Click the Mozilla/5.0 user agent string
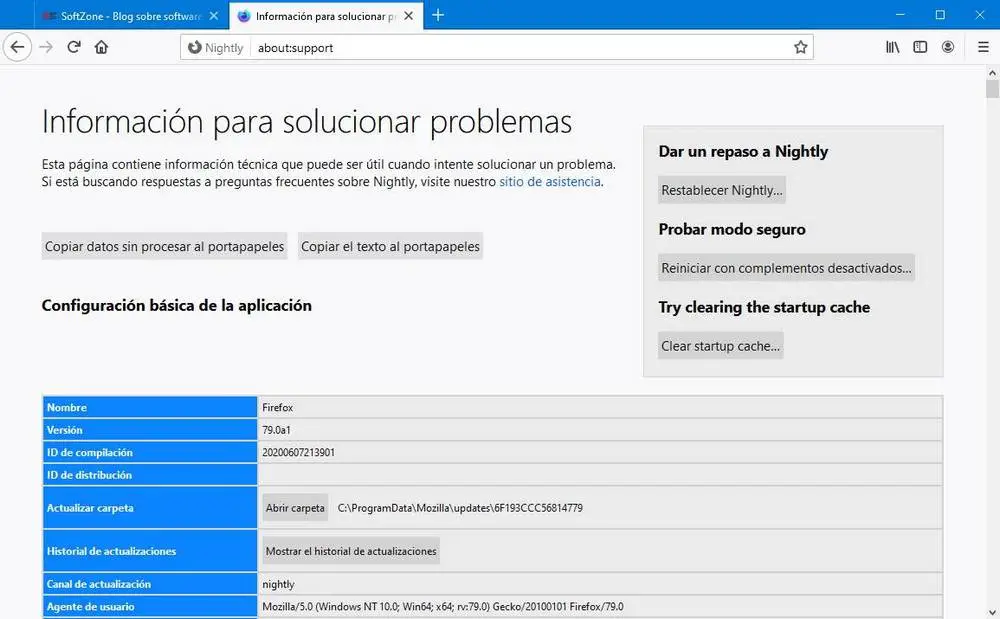The image size is (1000, 619). [443, 607]
